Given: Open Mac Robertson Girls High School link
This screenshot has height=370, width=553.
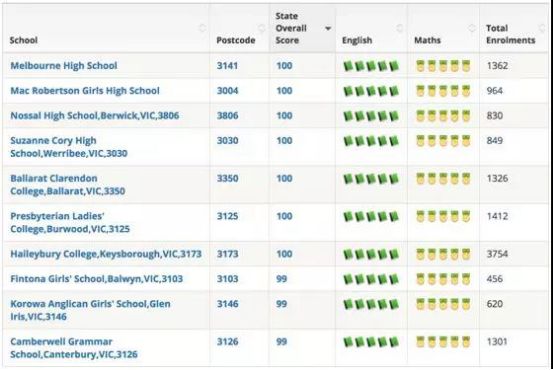Looking at the screenshot, I should click(x=85, y=91).
